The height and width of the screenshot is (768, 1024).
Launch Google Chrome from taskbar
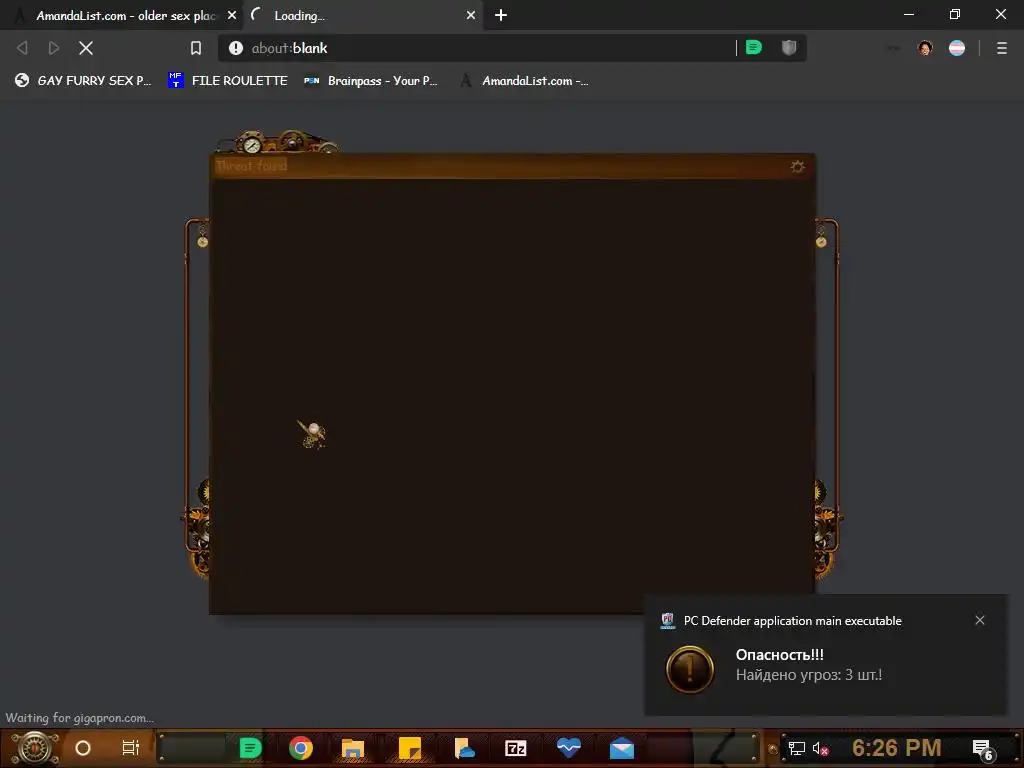300,748
